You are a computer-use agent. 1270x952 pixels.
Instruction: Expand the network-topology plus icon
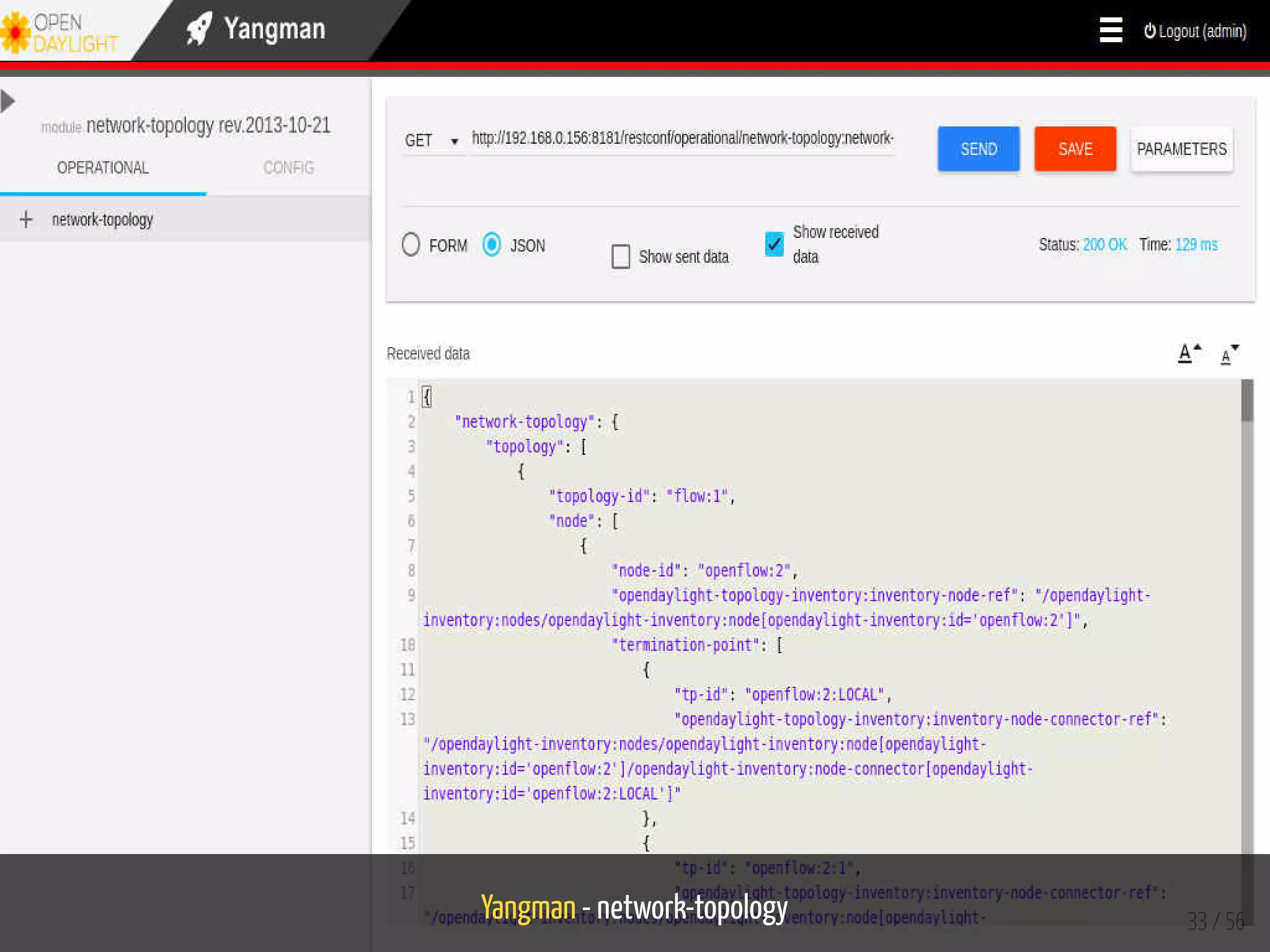[26, 219]
